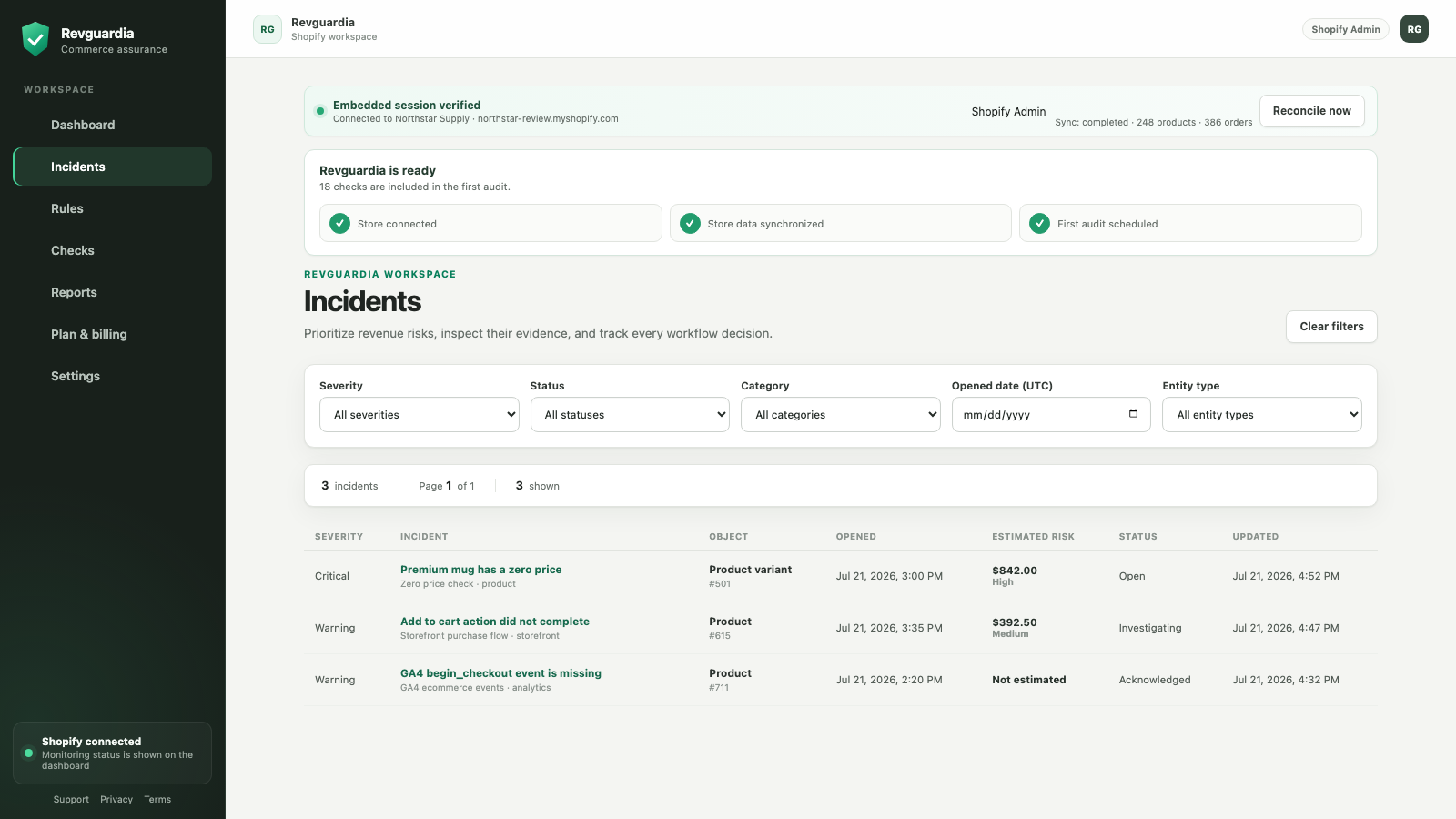Click the RG workspace badge in header
This screenshot has height=819, width=1456.
(x=268, y=29)
